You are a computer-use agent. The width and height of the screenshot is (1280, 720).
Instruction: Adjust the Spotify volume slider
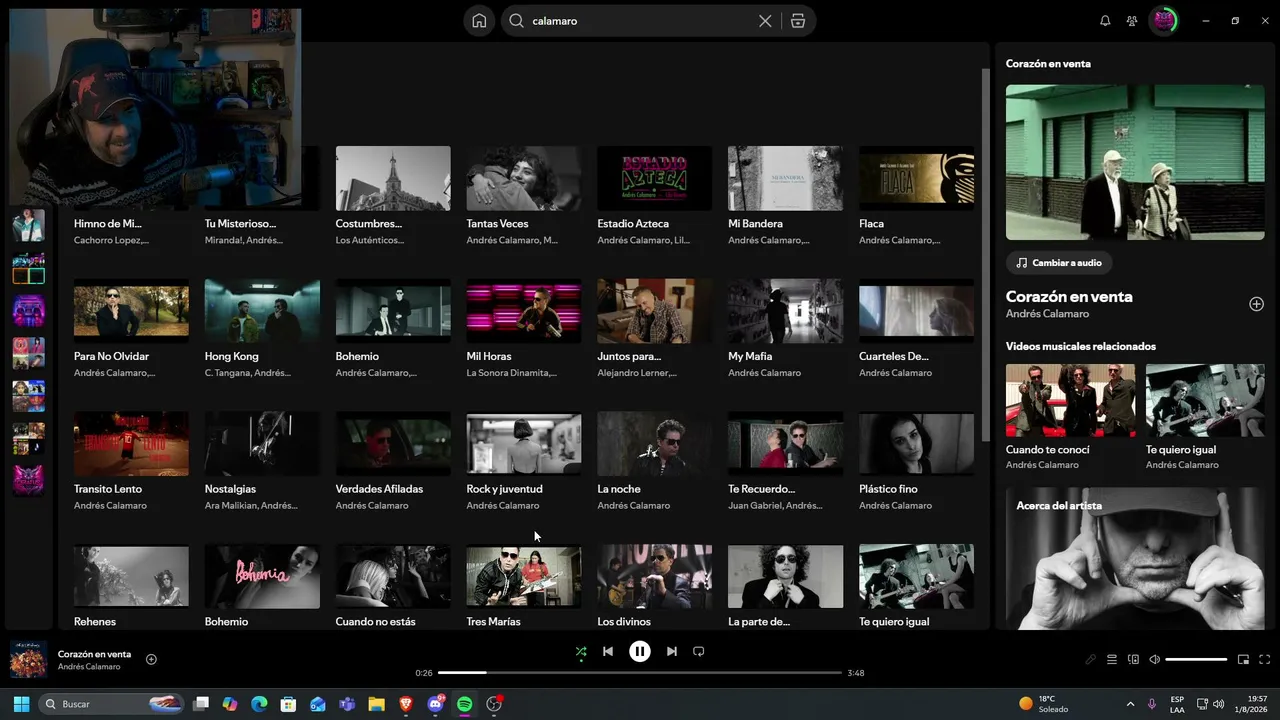coord(1196,660)
